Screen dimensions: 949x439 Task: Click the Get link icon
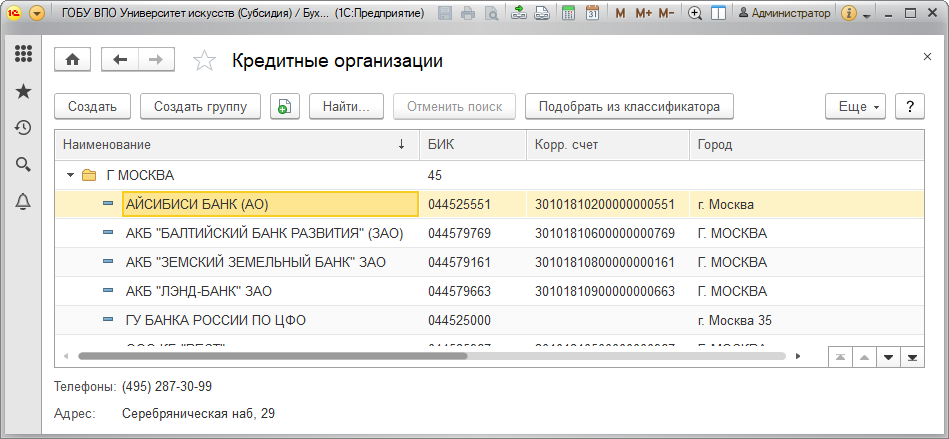click(519, 13)
